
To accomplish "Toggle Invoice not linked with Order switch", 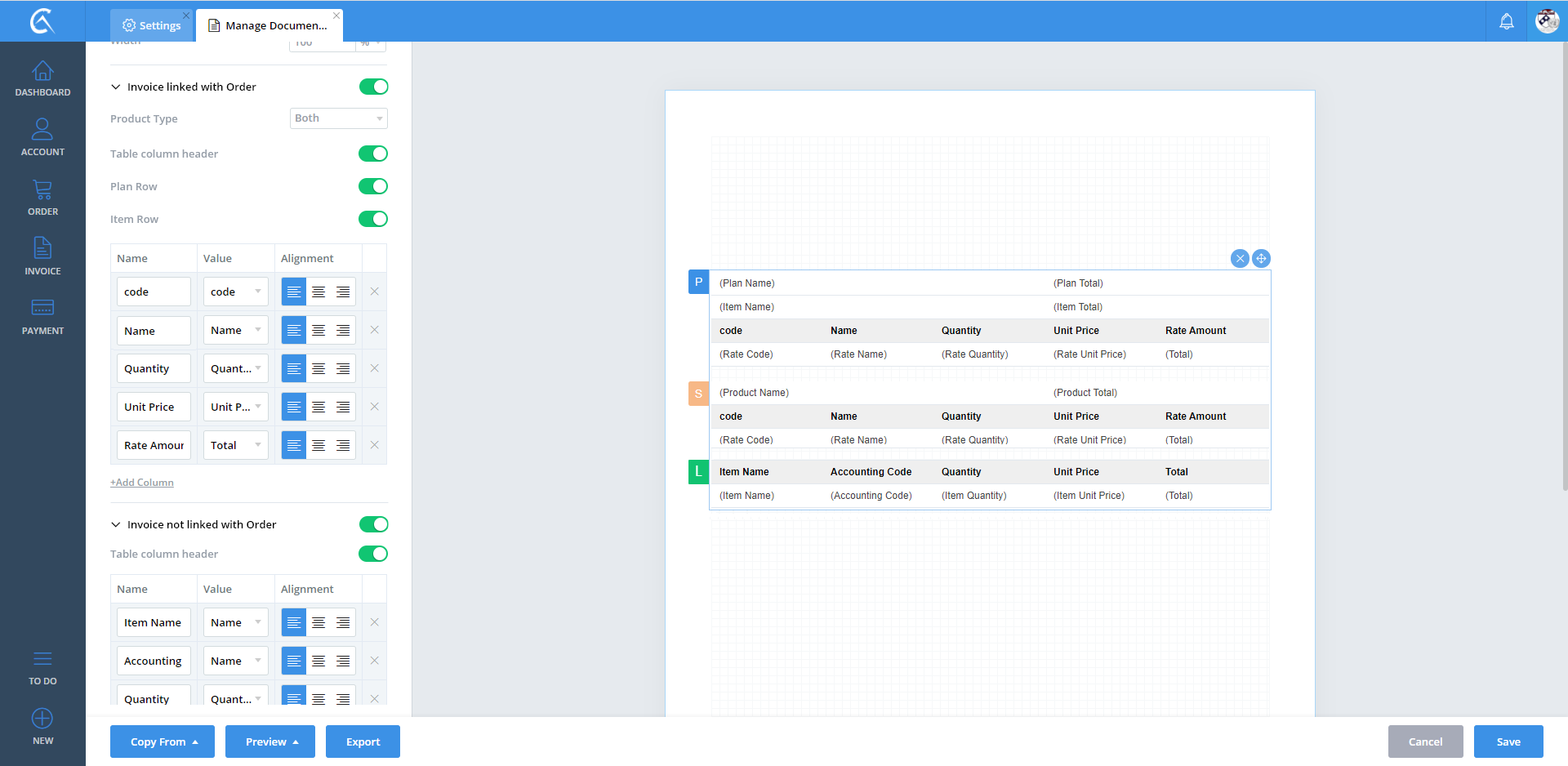I will [x=373, y=524].
